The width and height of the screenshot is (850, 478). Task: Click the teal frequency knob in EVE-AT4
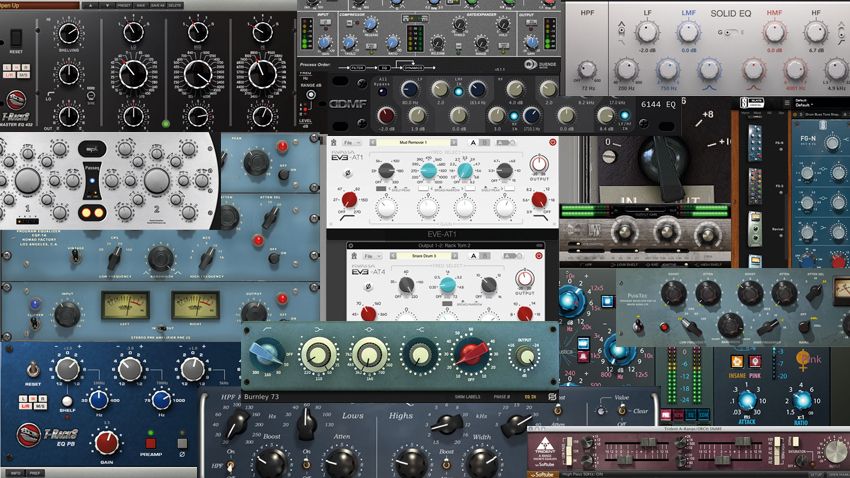pos(448,285)
